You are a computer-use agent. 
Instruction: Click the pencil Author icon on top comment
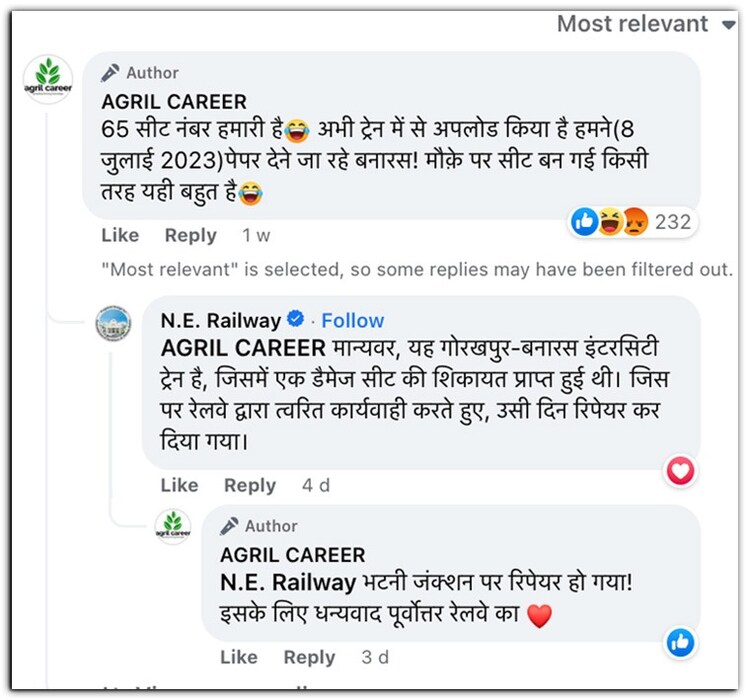(x=112, y=73)
